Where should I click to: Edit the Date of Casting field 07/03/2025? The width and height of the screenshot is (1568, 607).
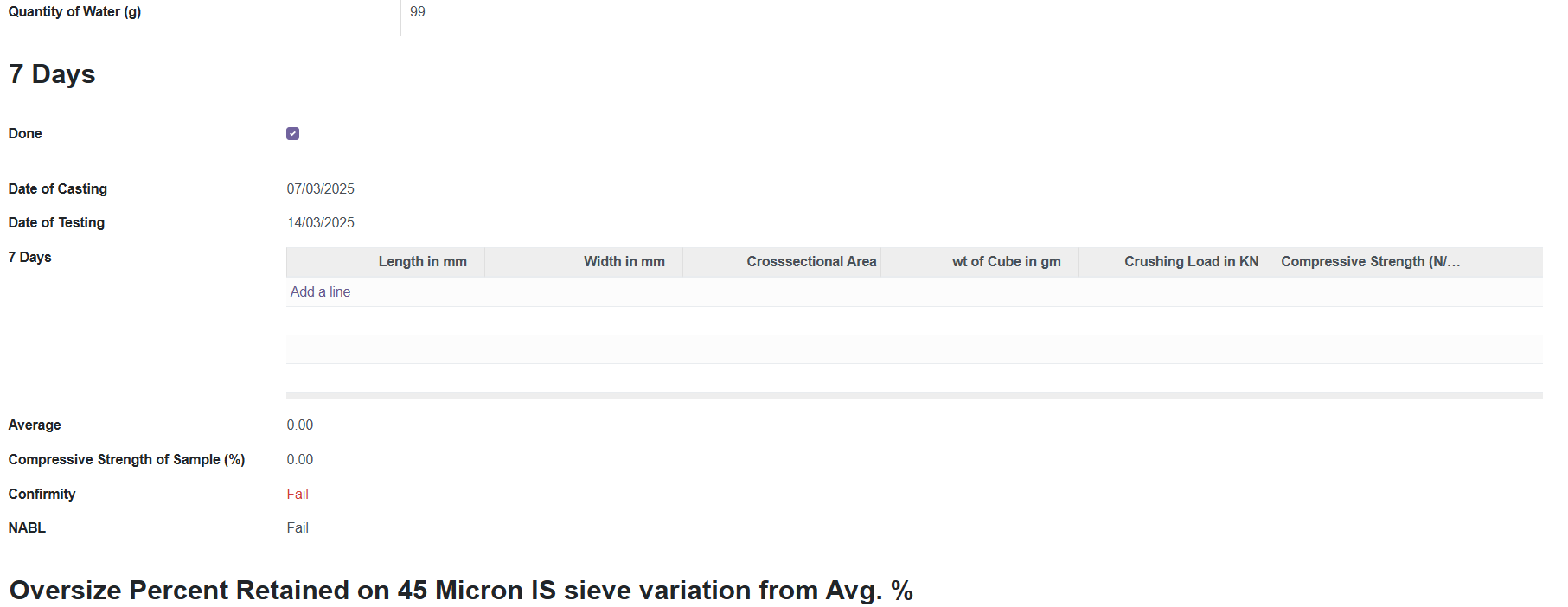321,189
